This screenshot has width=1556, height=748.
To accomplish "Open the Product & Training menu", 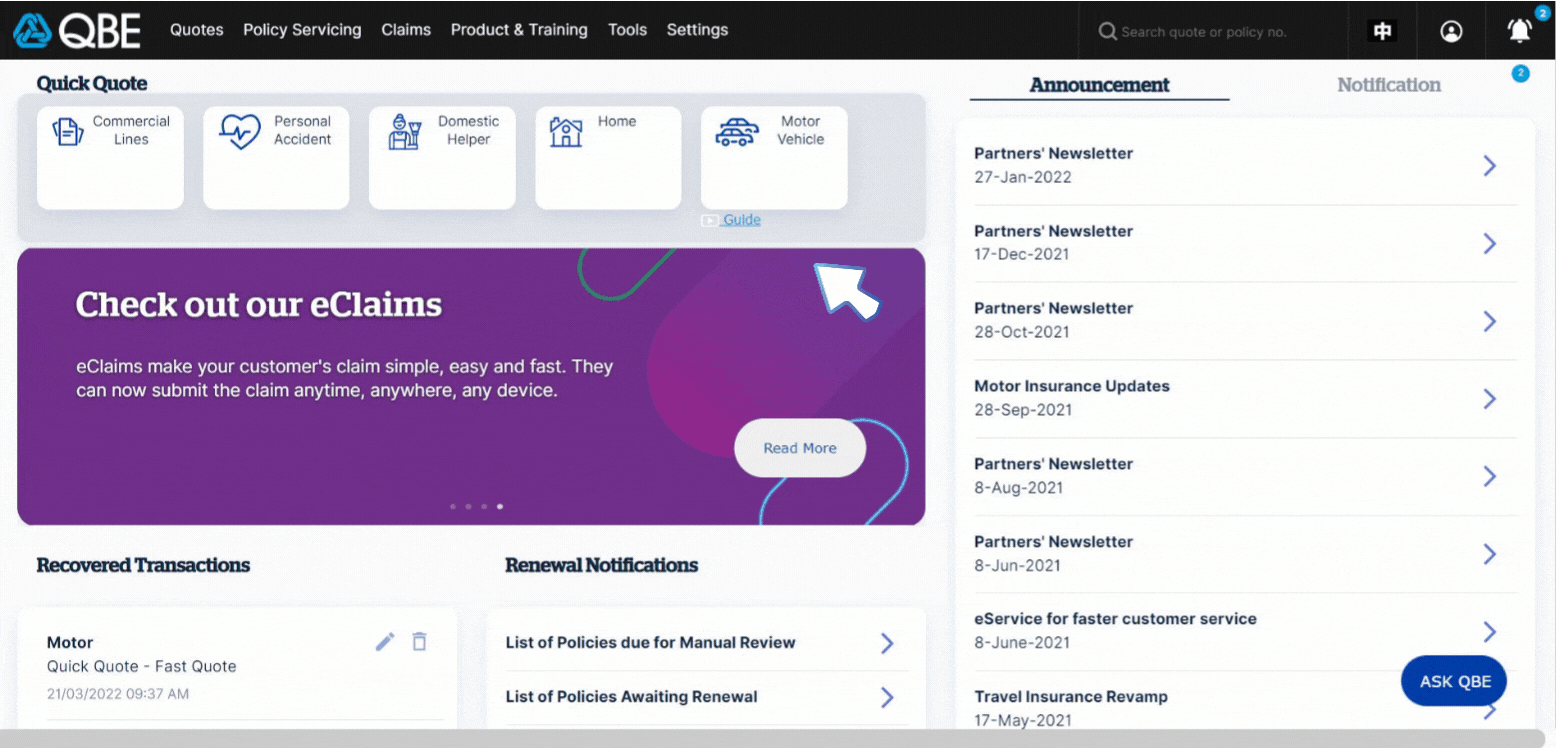I will coord(519,30).
